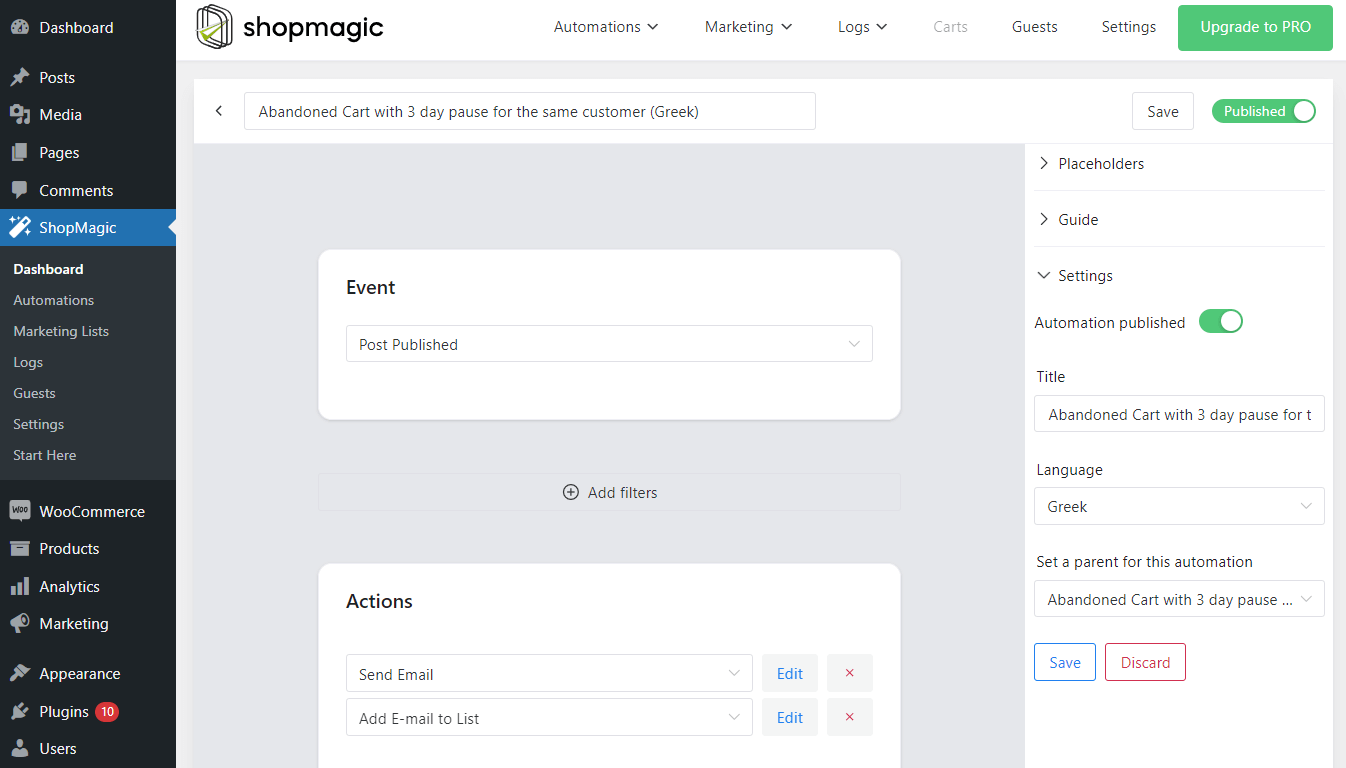Image resolution: width=1346 pixels, height=768 pixels.
Task: Click the WordPress Dashboard gauge icon
Action: (20, 27)
